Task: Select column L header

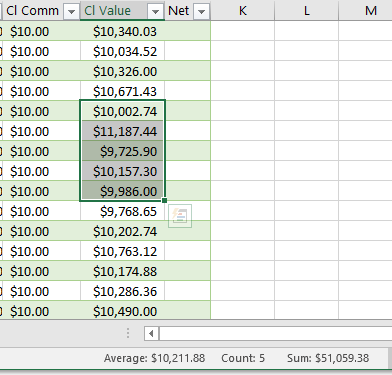Action: [x=306, y=11]
